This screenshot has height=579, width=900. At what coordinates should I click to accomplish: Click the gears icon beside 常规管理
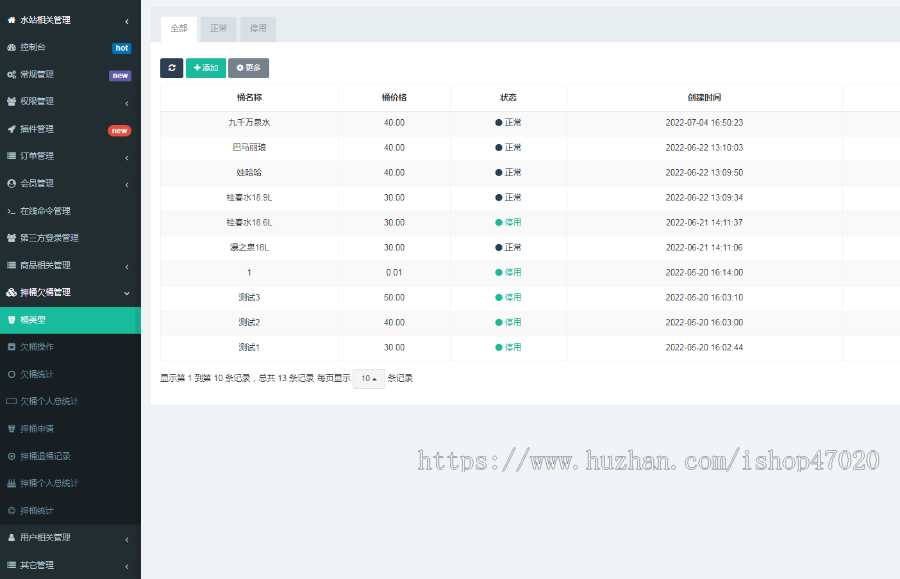click(x=11, y=75)
